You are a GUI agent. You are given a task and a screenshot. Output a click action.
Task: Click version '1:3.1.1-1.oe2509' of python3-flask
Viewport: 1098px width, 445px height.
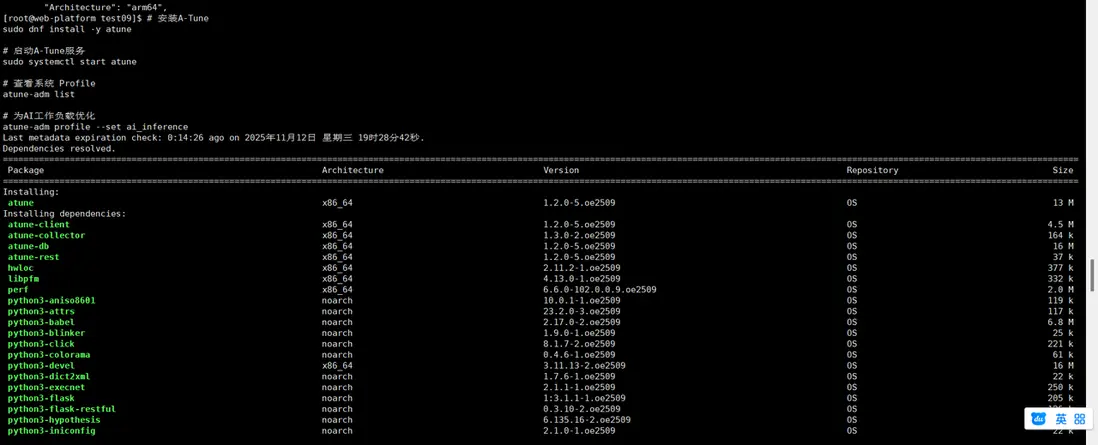click(x=584, y=398)
